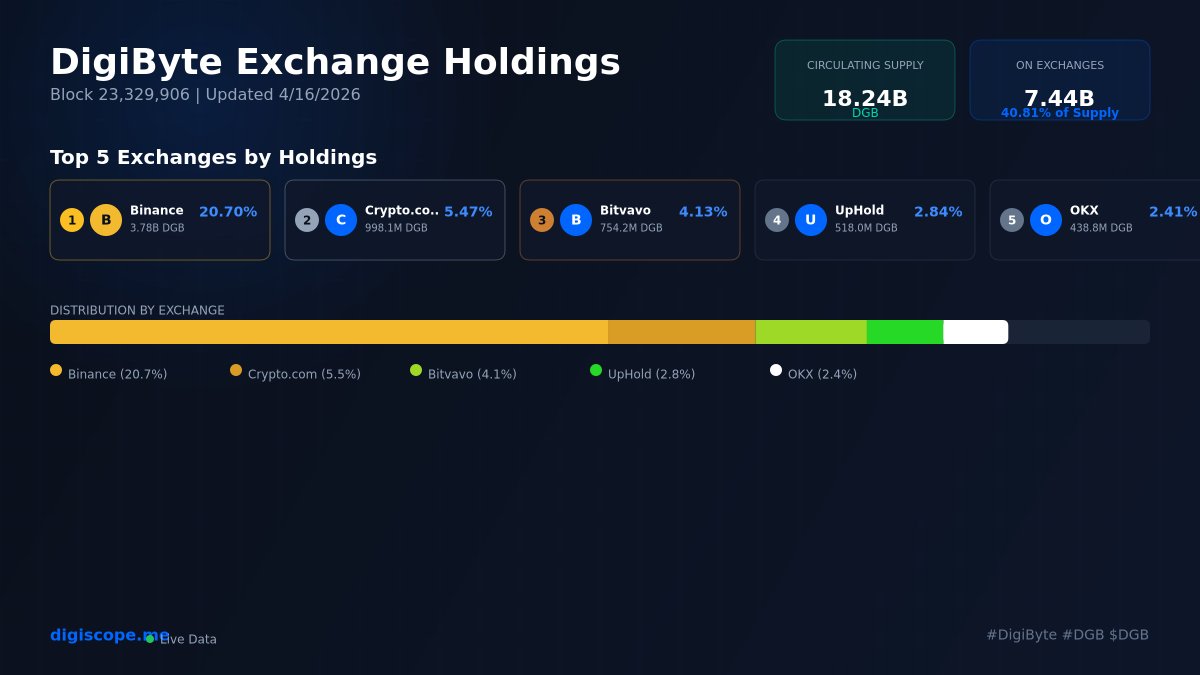Click the Binance 20.70% percentage value
Viewport: 1200px width, 675px height.
click(x=228, y=212)
